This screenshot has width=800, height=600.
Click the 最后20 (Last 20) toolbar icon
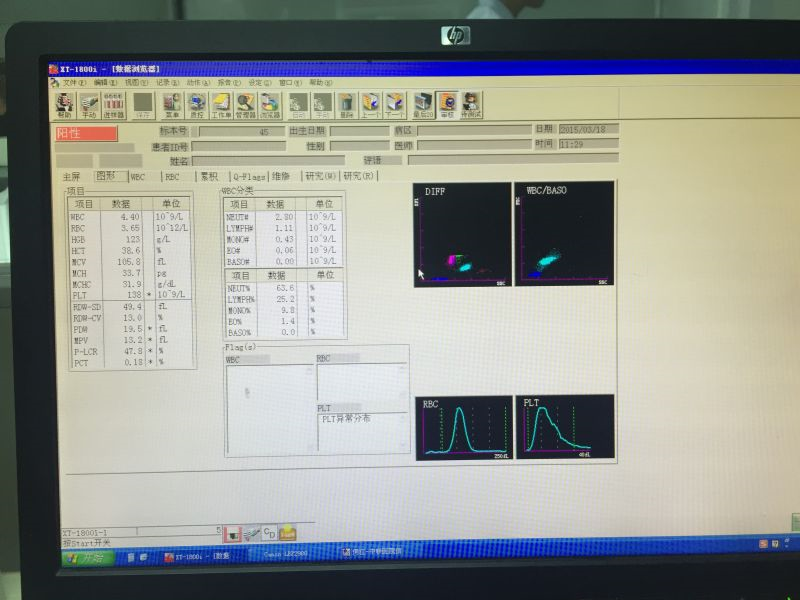(423, 104)
